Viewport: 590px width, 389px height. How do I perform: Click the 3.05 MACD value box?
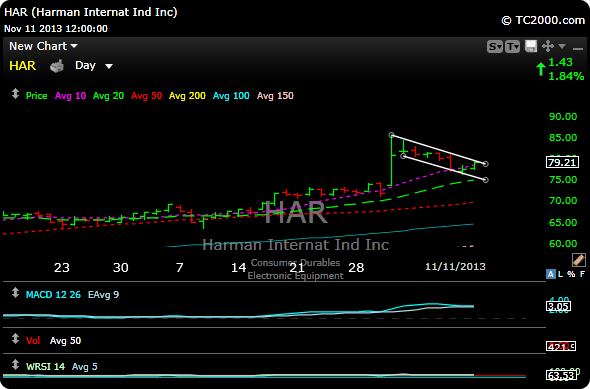[558, 306]
